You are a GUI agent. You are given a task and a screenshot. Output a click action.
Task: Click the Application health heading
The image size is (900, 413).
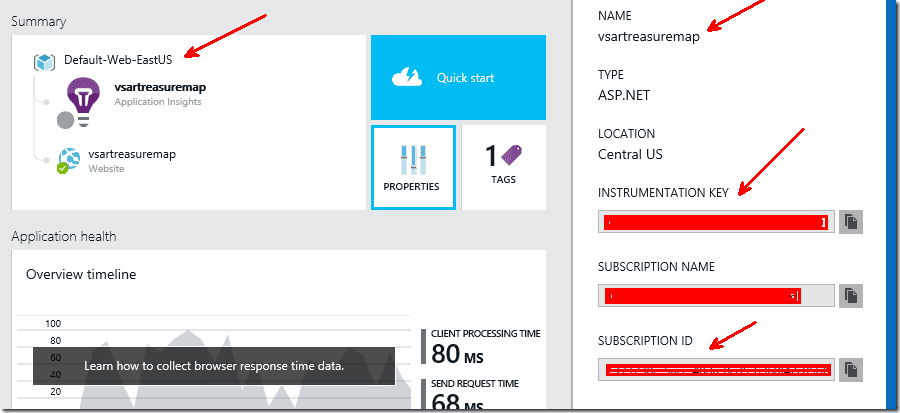click(64, 236)
